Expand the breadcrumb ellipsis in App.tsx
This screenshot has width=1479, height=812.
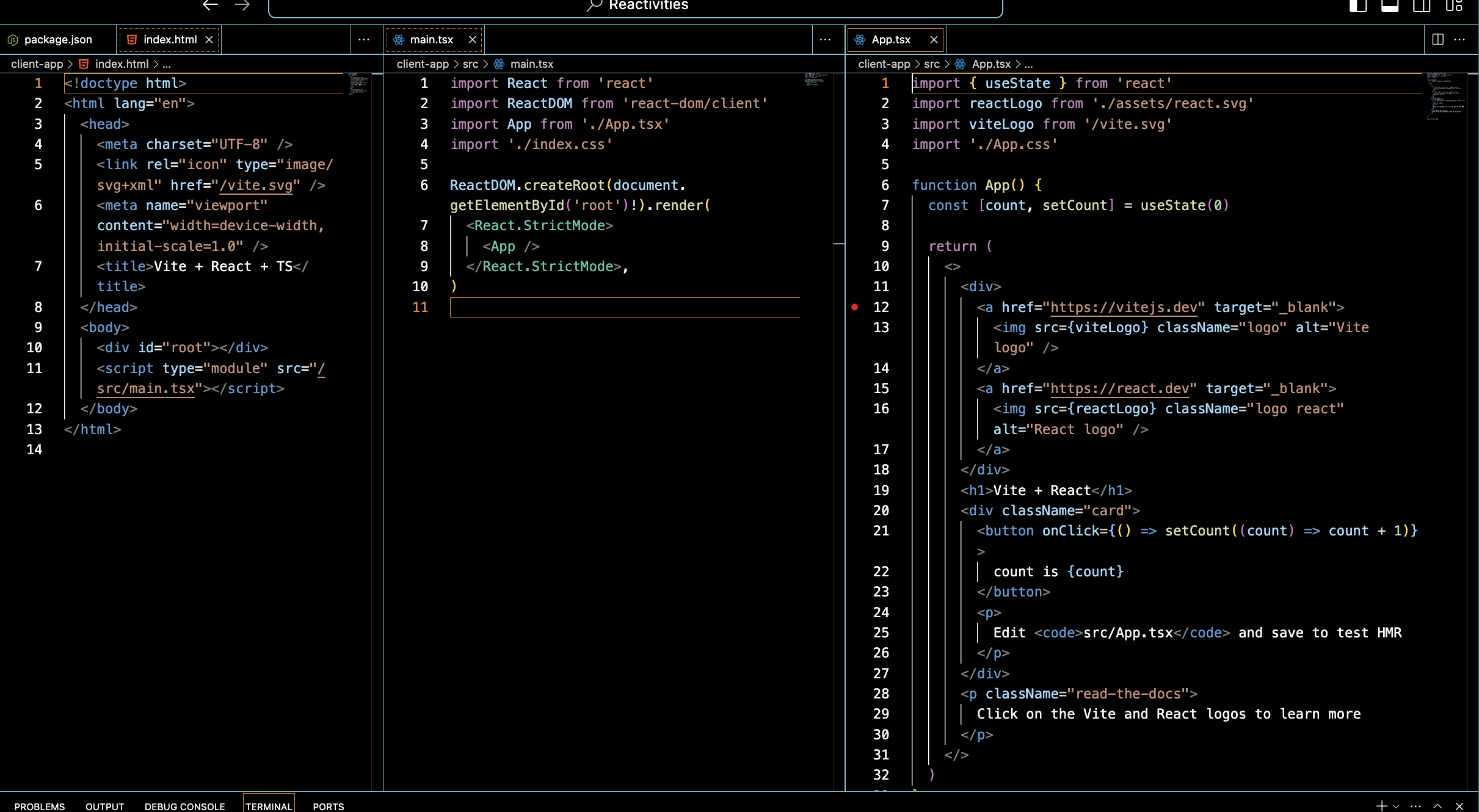tap(1029, 64)
